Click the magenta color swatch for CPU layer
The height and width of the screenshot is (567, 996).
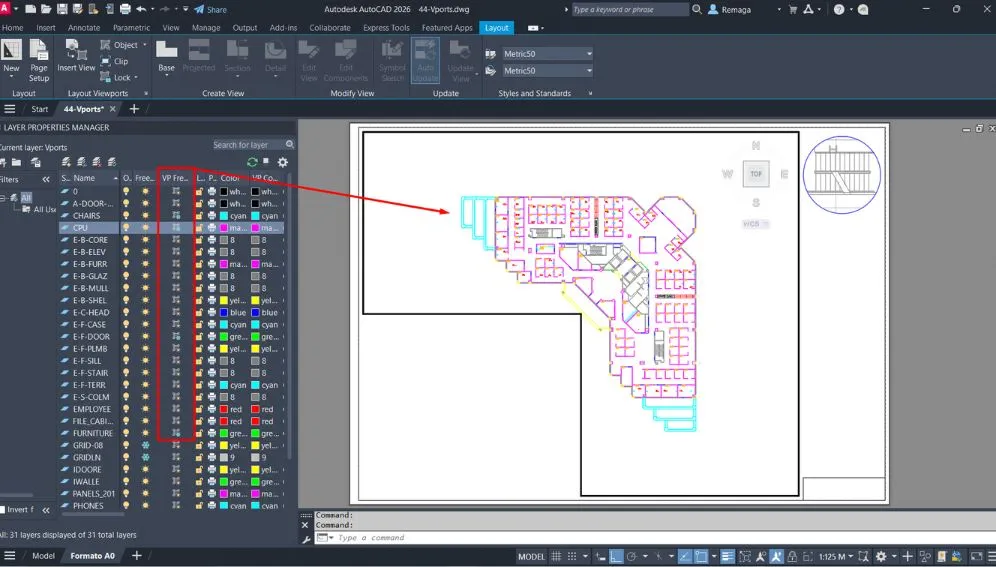pos(226,228)
